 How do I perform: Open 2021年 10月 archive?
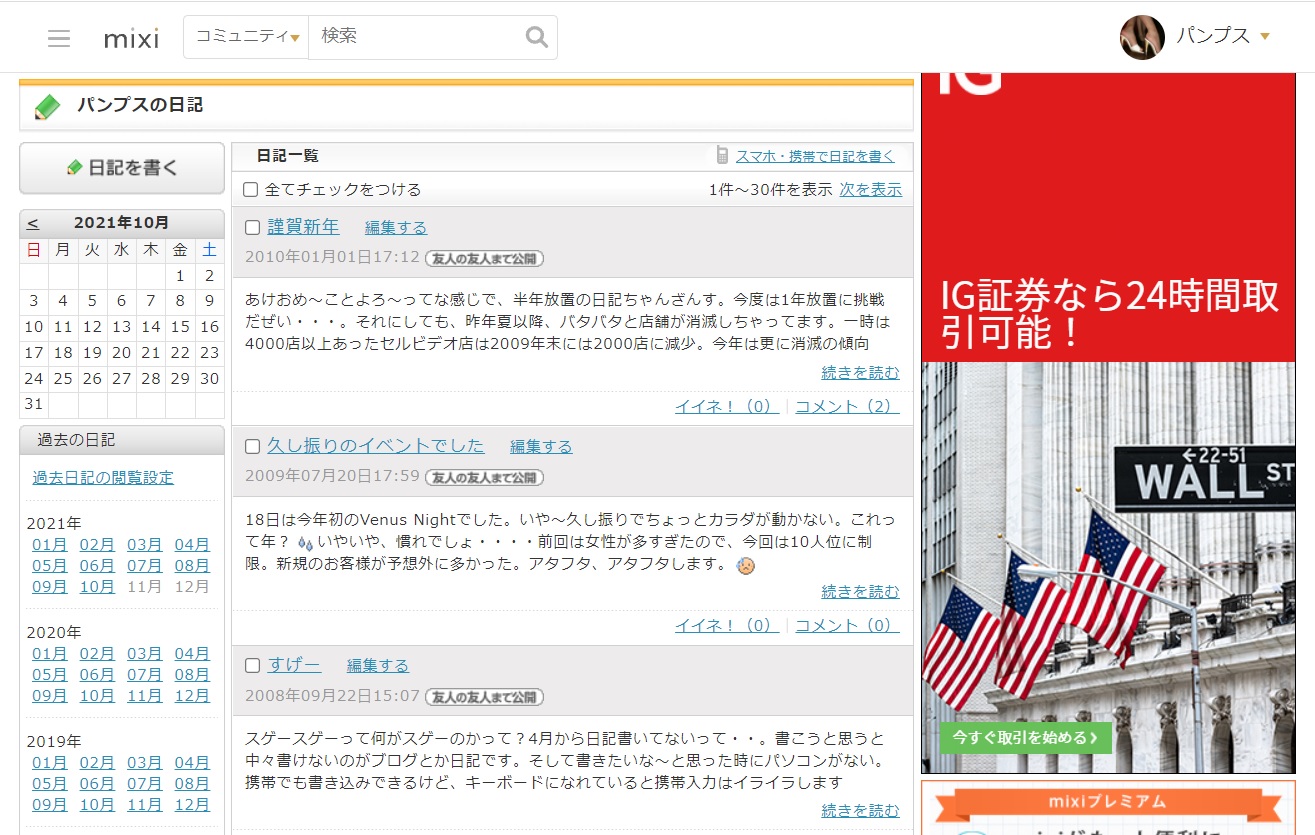(x=97, y=587)
